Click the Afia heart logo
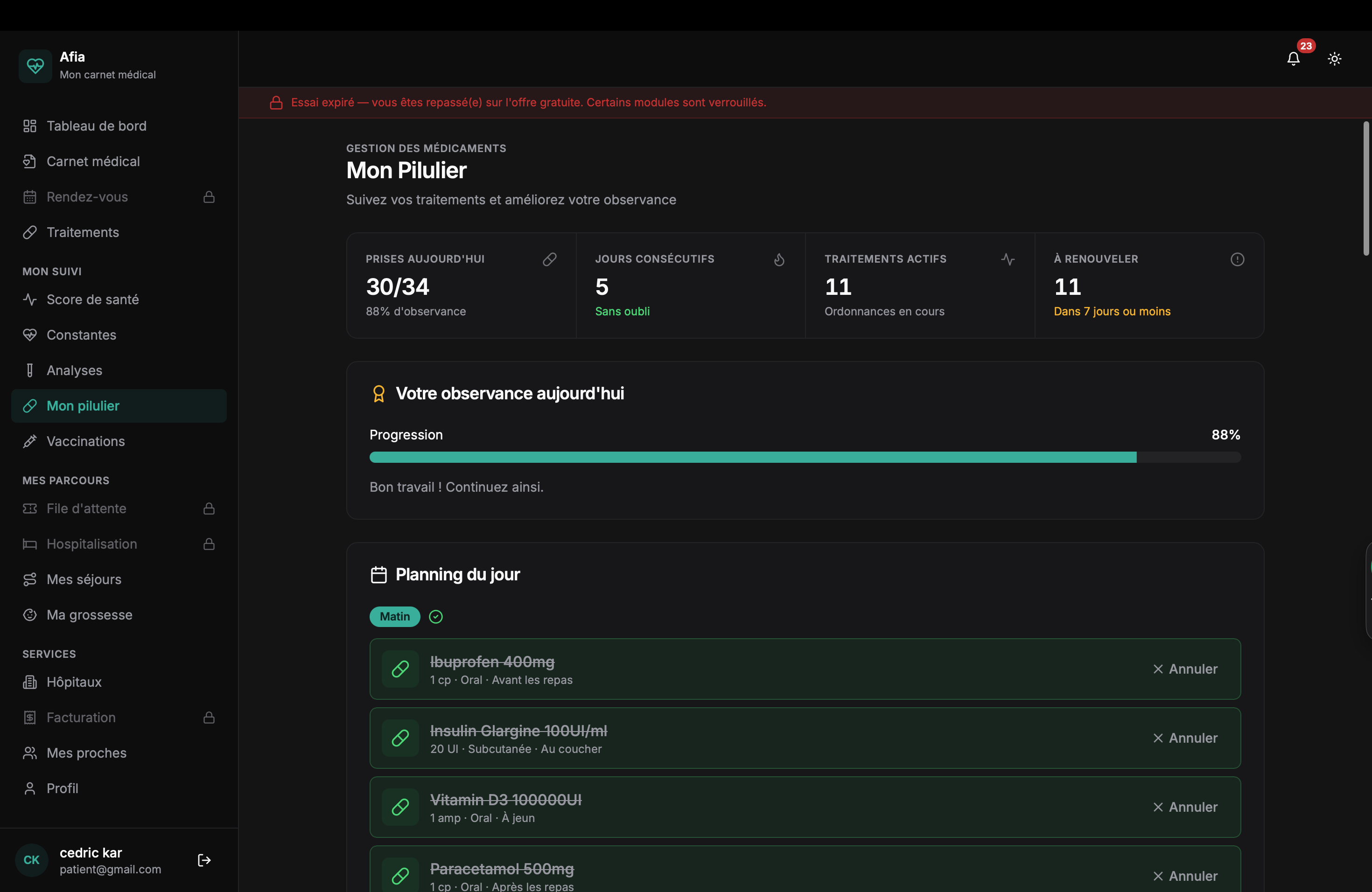 pos(35,66)
